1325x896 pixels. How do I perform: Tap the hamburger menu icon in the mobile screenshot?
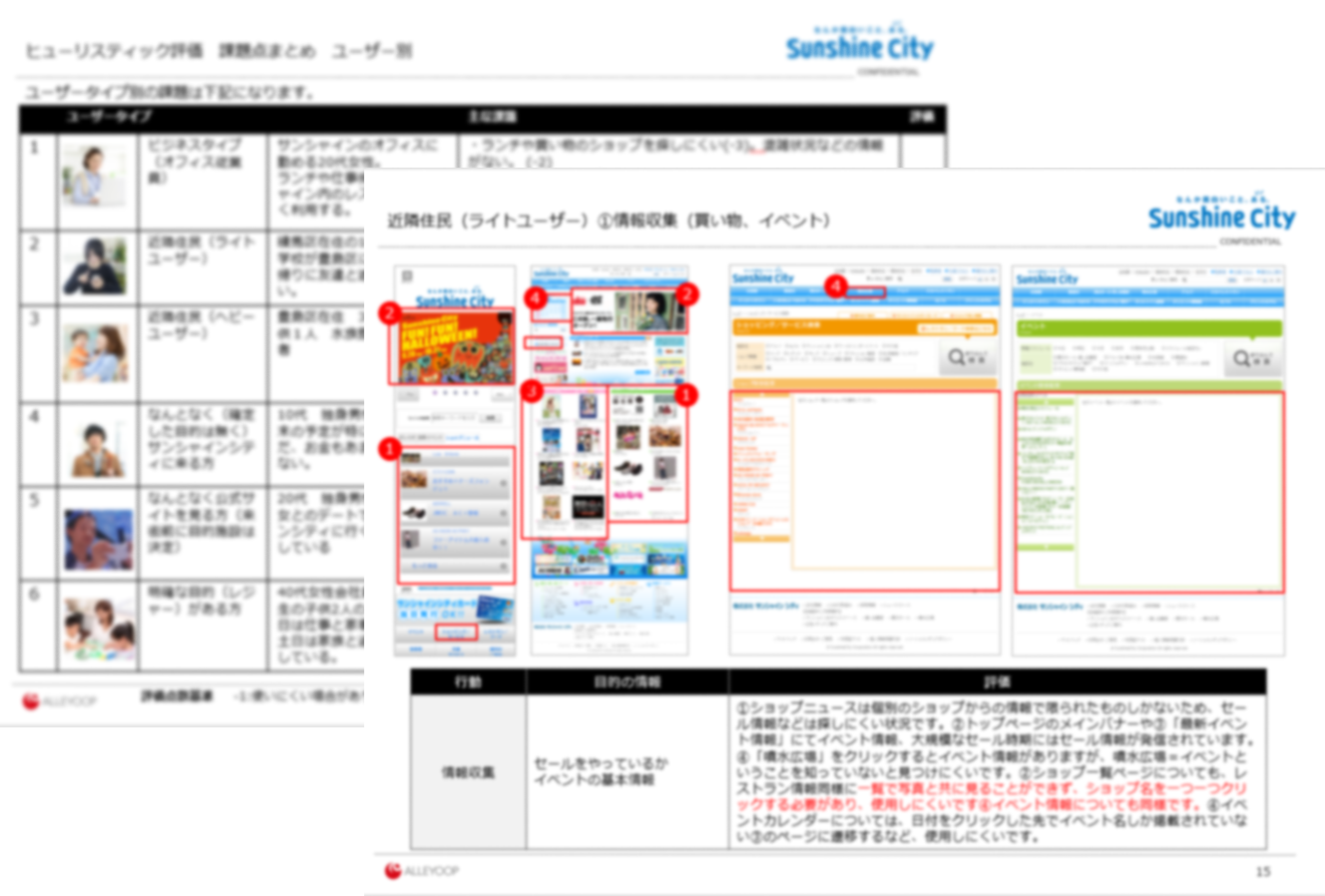406,276
